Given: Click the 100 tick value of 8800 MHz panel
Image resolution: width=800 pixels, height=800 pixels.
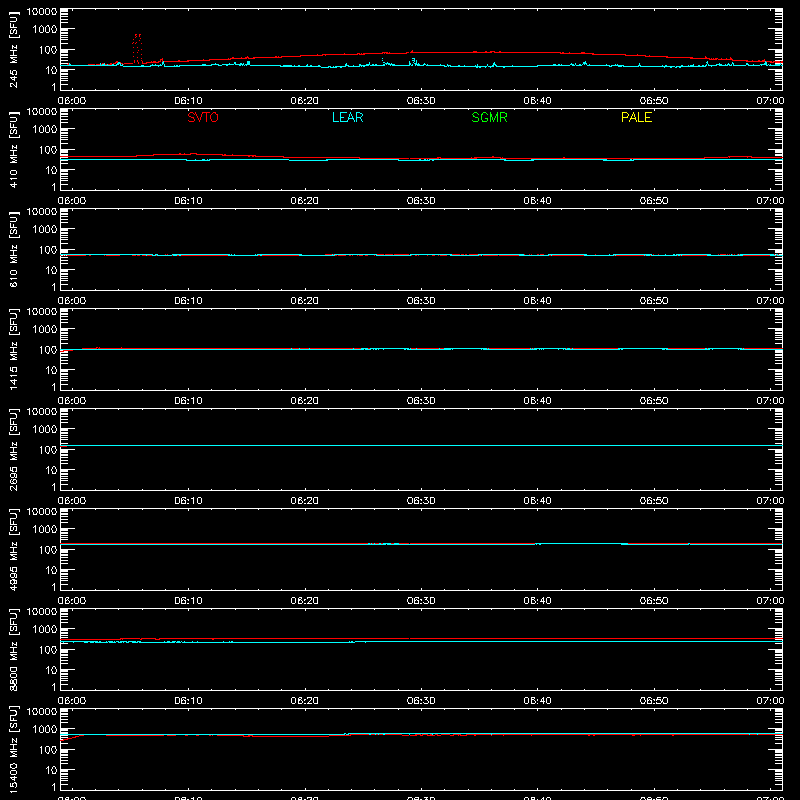Looking at the screenshot, I should [x=48, y=650].
